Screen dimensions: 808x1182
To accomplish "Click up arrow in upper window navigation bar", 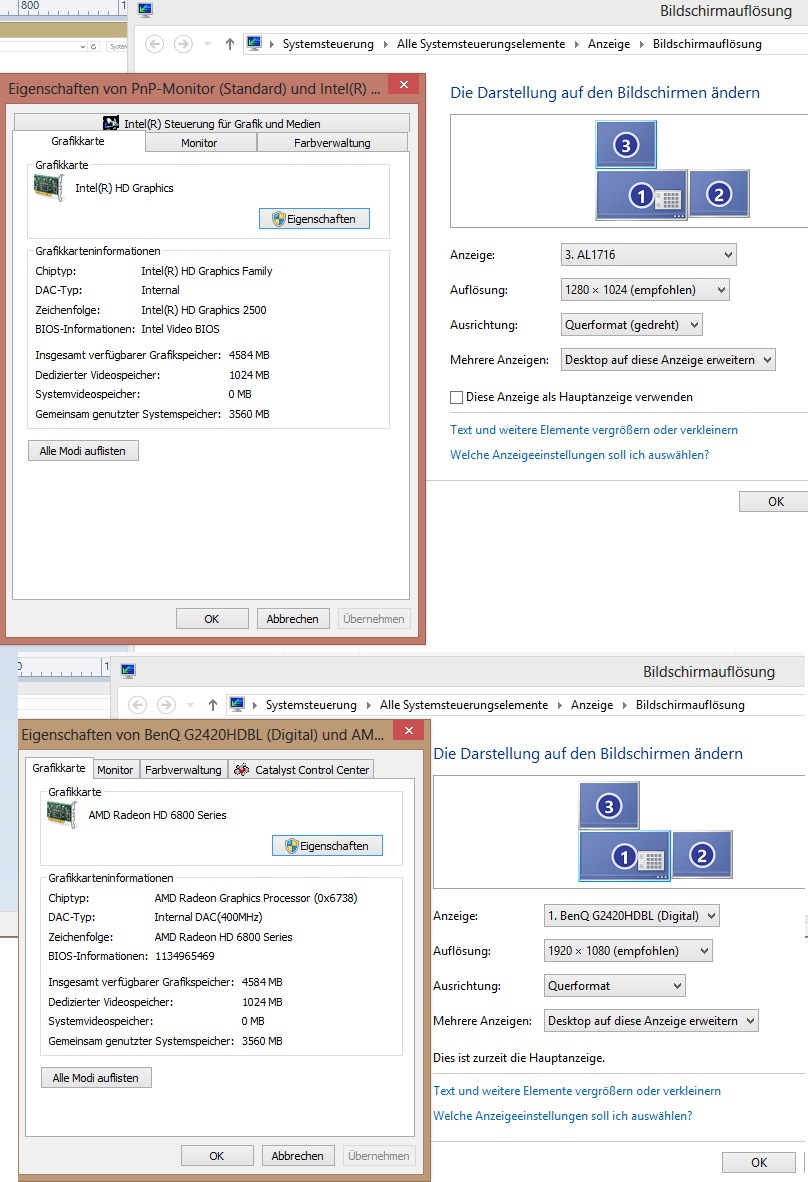I will [230, 44].
